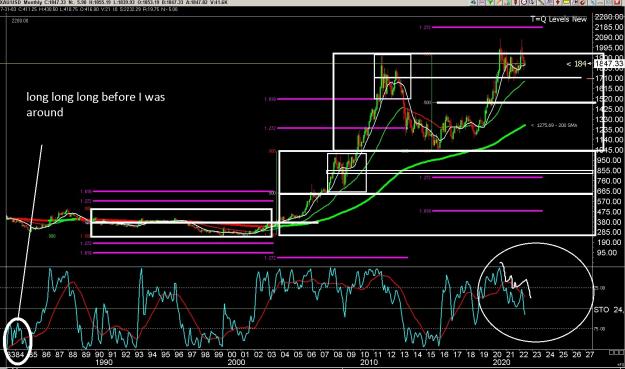The height and width of the screenshot is (369, 625).
Task: Click the 2000 decade label on time axis
Action: coord(236,363)
